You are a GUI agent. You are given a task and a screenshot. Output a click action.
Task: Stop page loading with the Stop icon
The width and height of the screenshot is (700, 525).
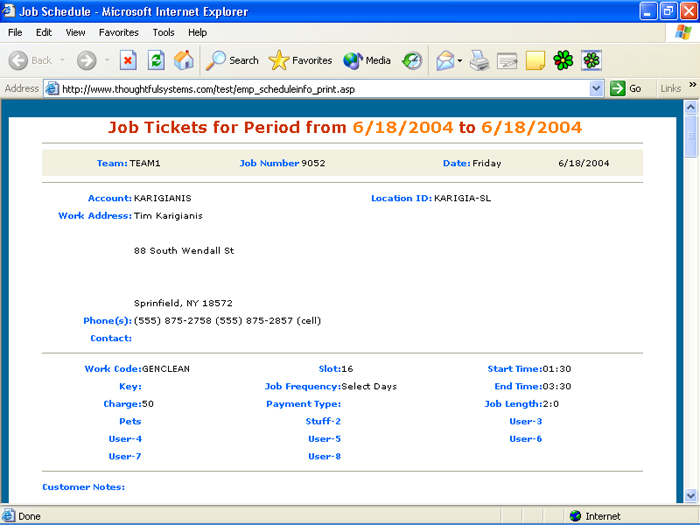click(x=128, y=60)
